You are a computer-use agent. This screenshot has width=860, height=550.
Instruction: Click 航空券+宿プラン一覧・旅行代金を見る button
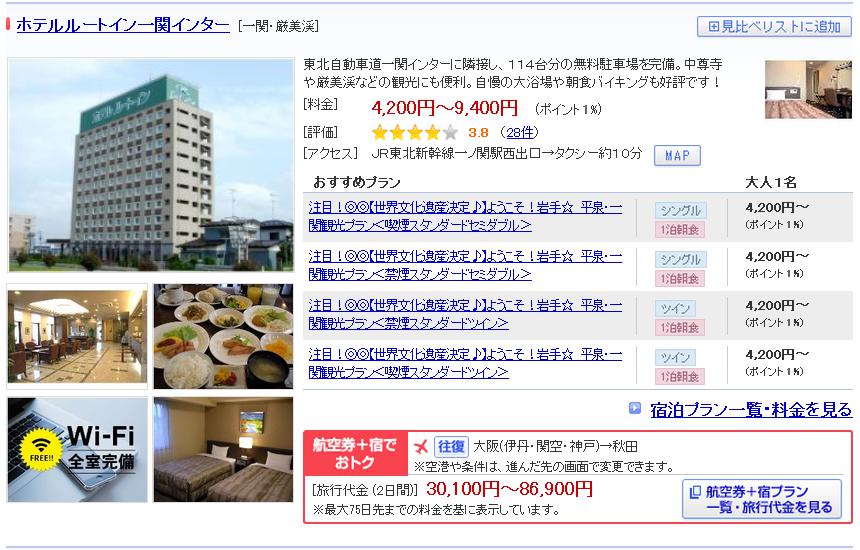click(x=762, y=499)
